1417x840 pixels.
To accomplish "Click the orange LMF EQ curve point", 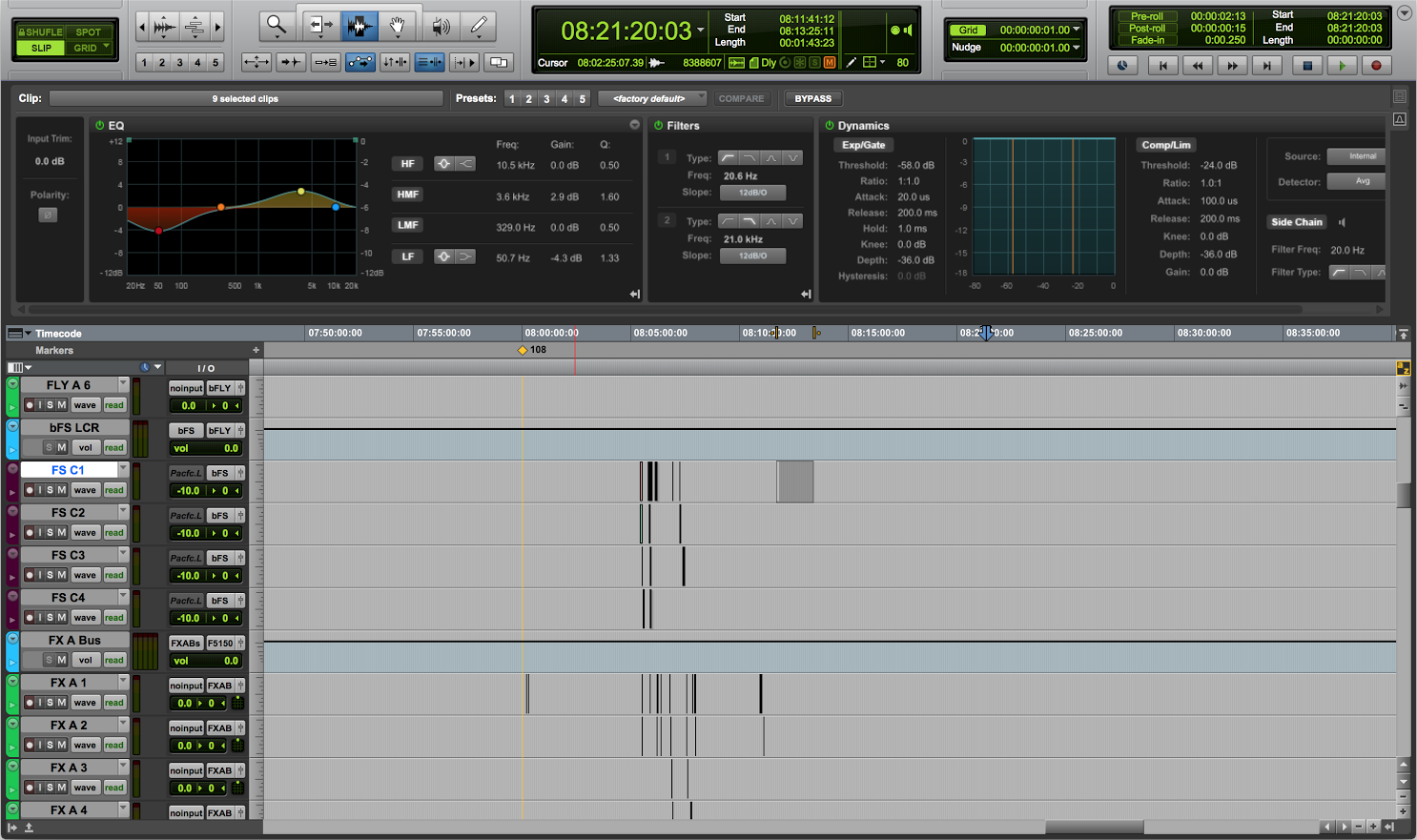I will tap(221, 207).
